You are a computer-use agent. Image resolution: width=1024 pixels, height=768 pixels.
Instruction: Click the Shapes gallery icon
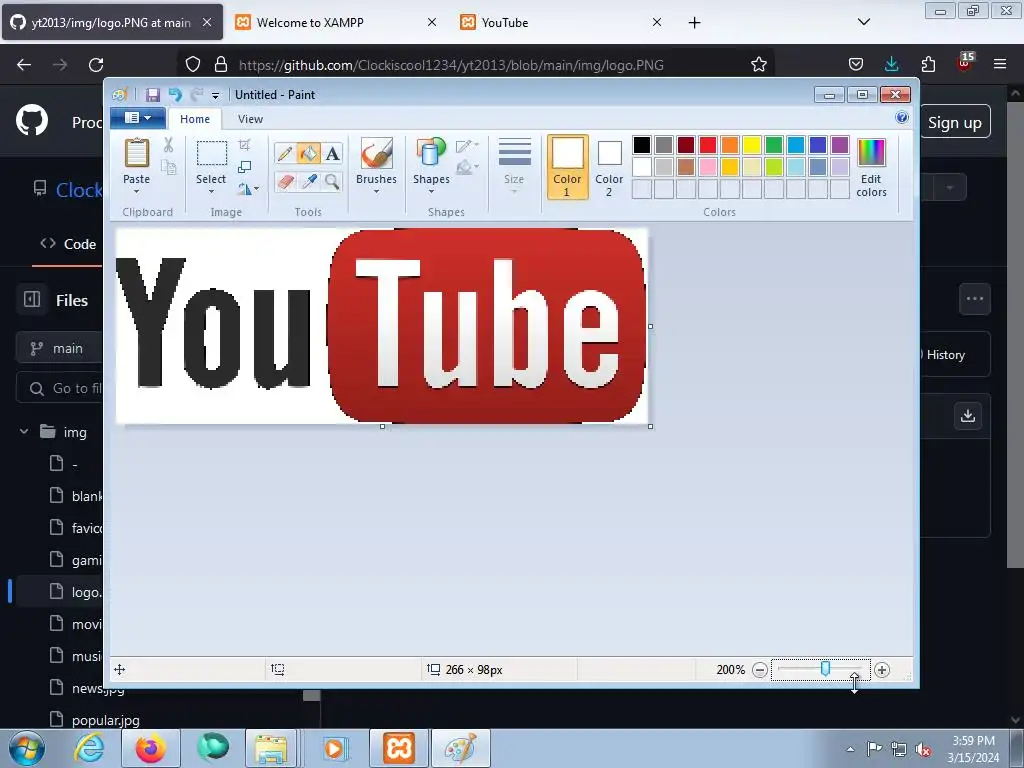[431, 153]
